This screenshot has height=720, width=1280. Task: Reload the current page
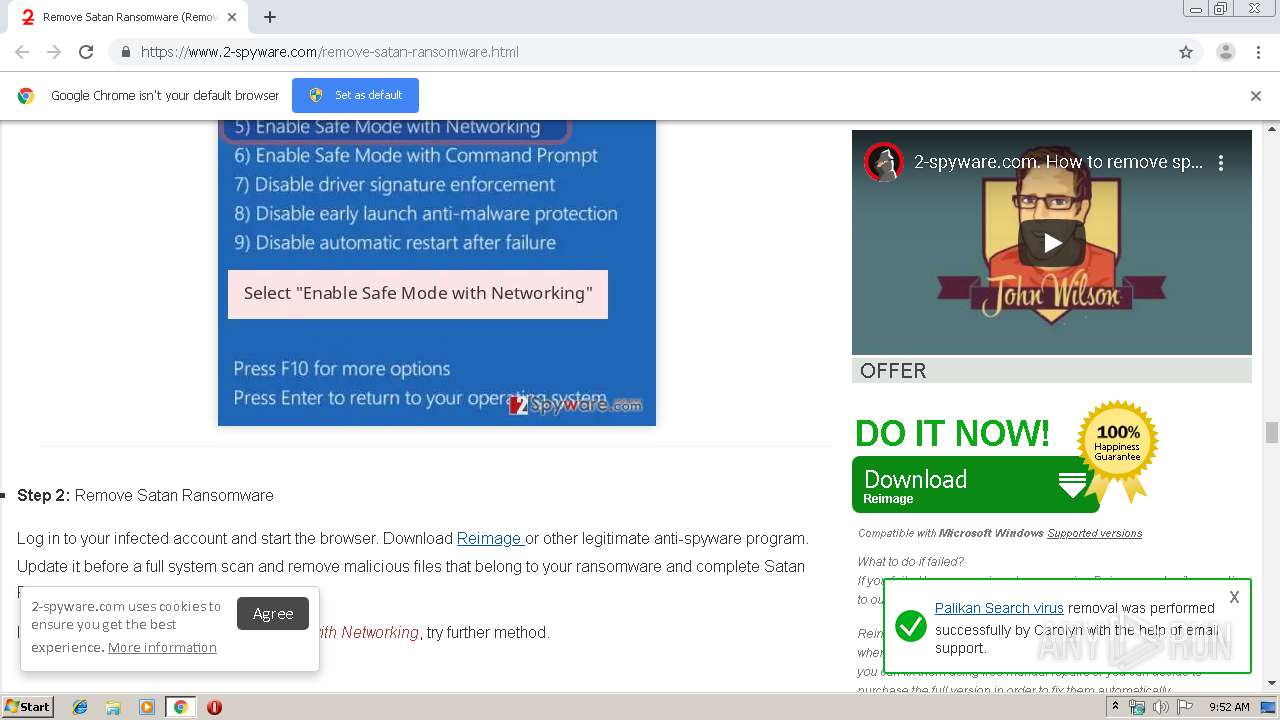(86, 52)
